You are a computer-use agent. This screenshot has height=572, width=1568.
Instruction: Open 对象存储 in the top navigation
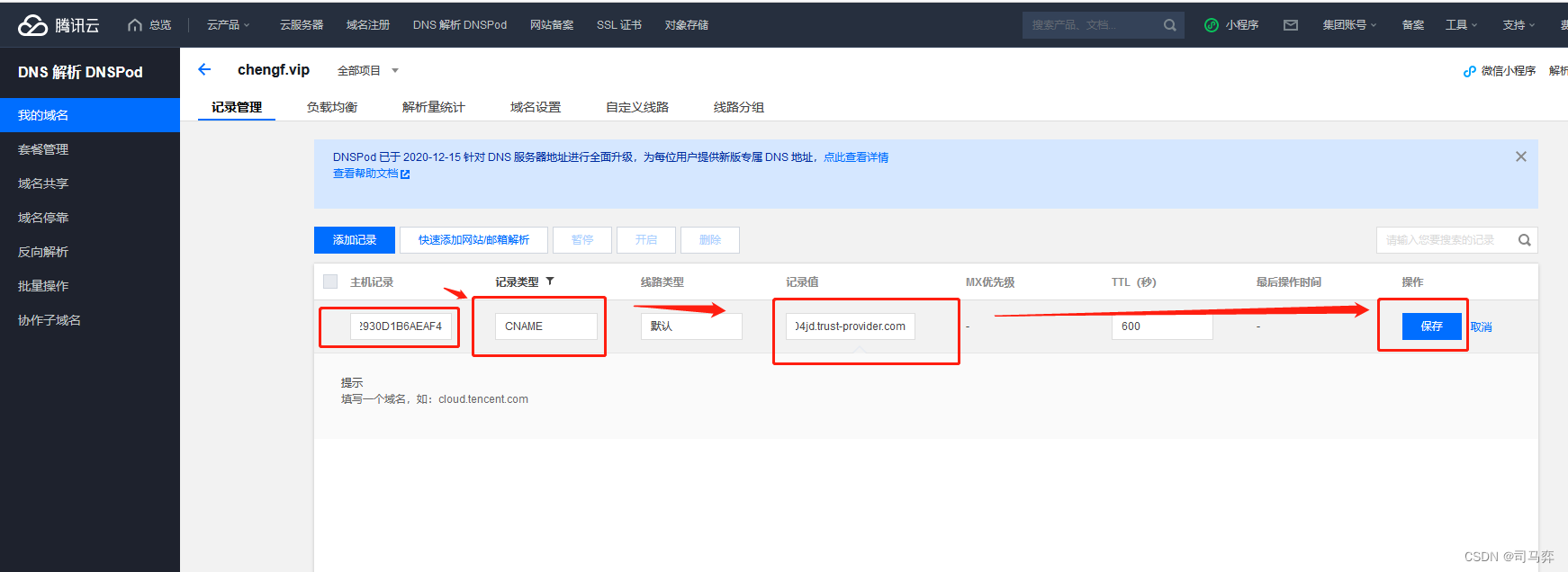[x=686, y=25]
